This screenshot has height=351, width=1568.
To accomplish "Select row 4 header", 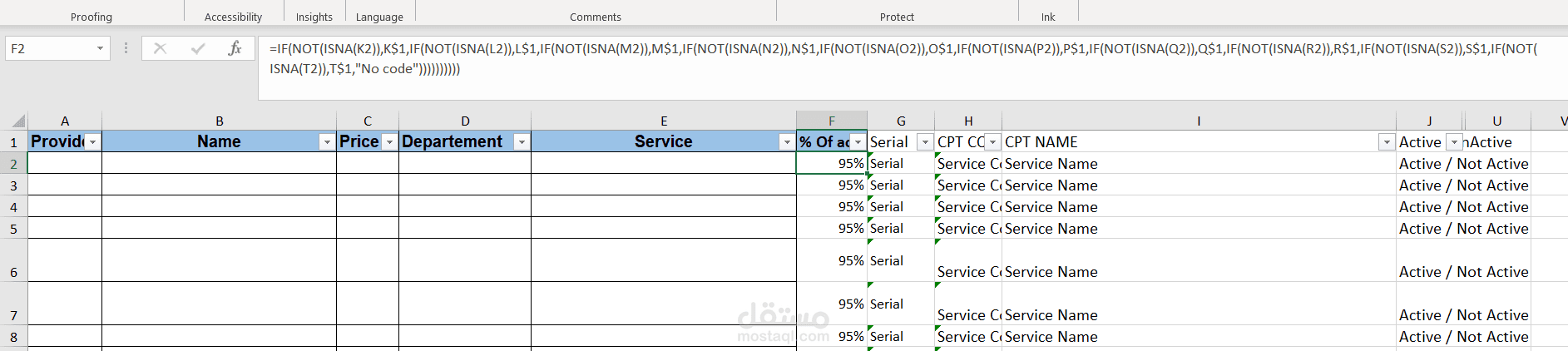I will point(13,207).
